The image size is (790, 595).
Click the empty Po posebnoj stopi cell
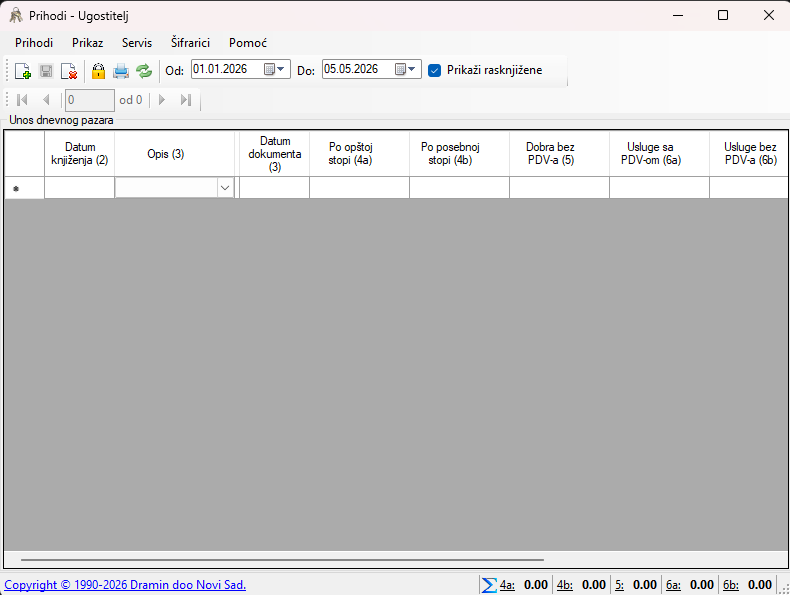coord(459,188)
